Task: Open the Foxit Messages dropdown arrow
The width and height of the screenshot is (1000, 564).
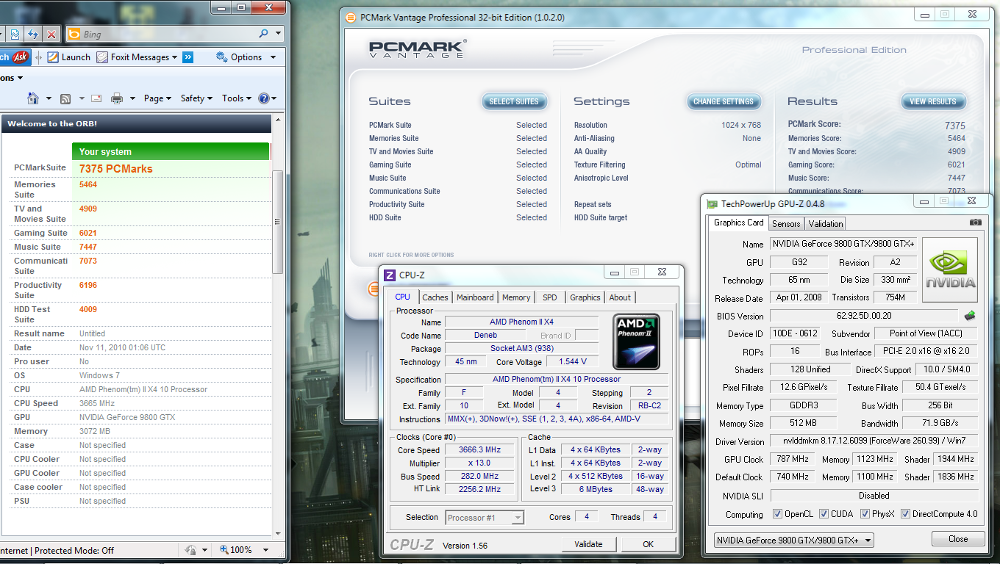Action: coord(175,57)
